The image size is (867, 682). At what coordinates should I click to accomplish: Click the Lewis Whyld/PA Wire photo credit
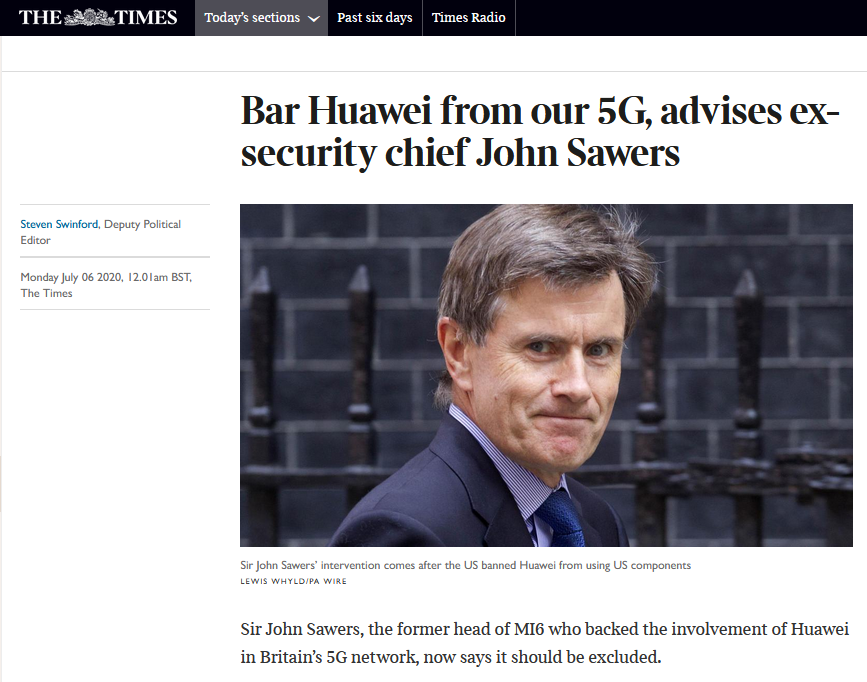point(293,581)
